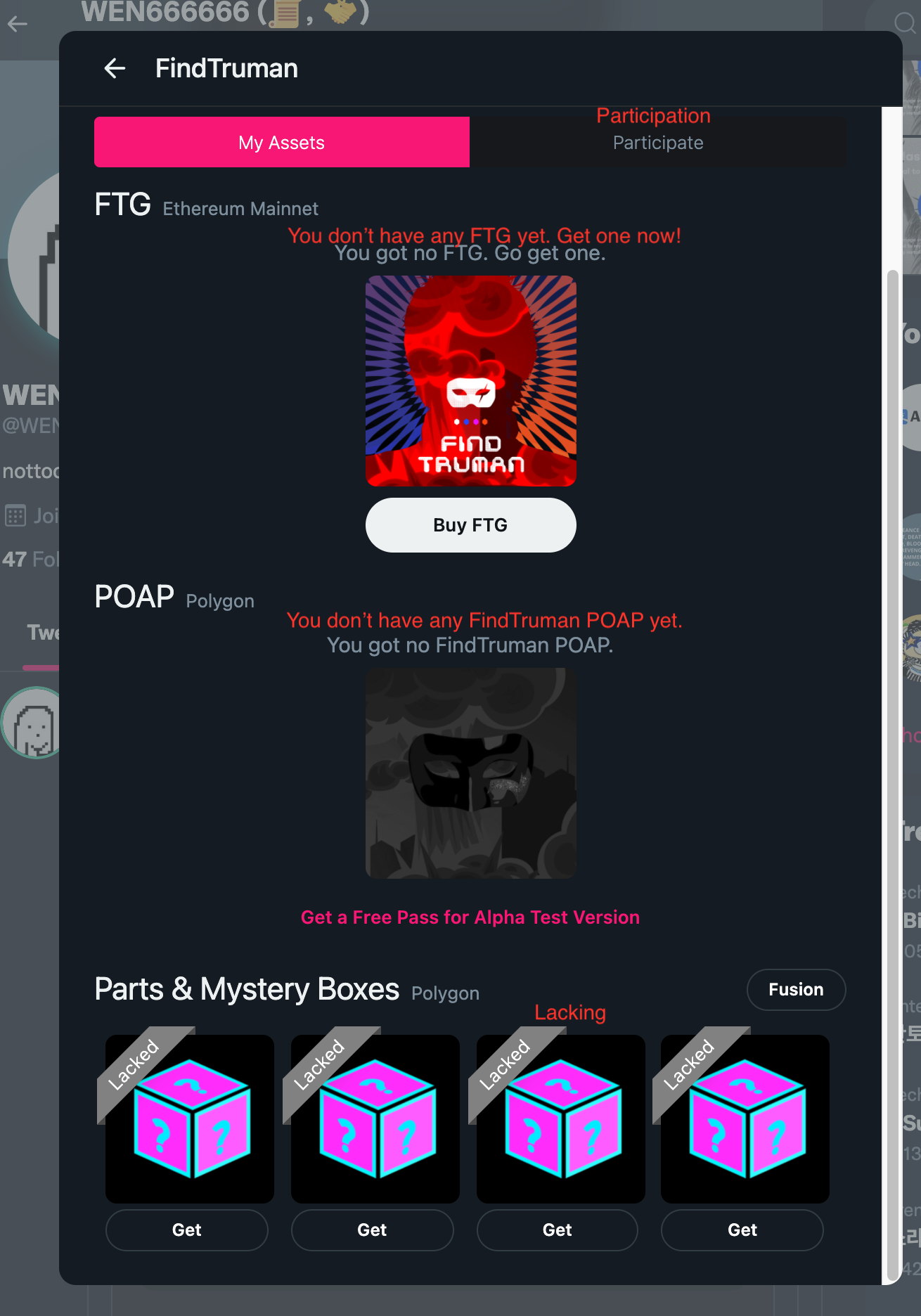Switch to the My Assets tab
Image resolution: width=921 pixels, height=1316 pixels.
[282, 142]
